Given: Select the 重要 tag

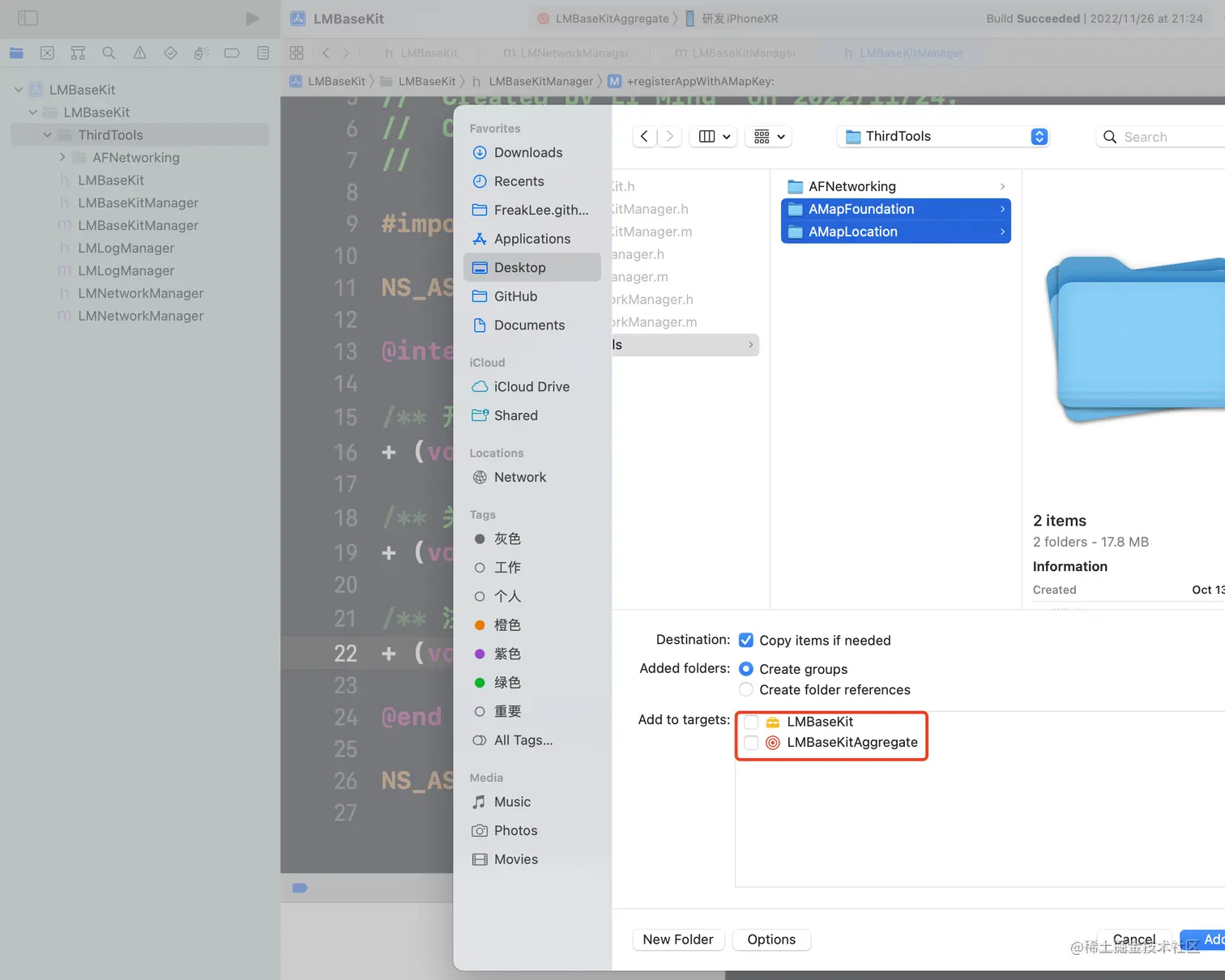Looking at the screenshot, I should [531, 711].
